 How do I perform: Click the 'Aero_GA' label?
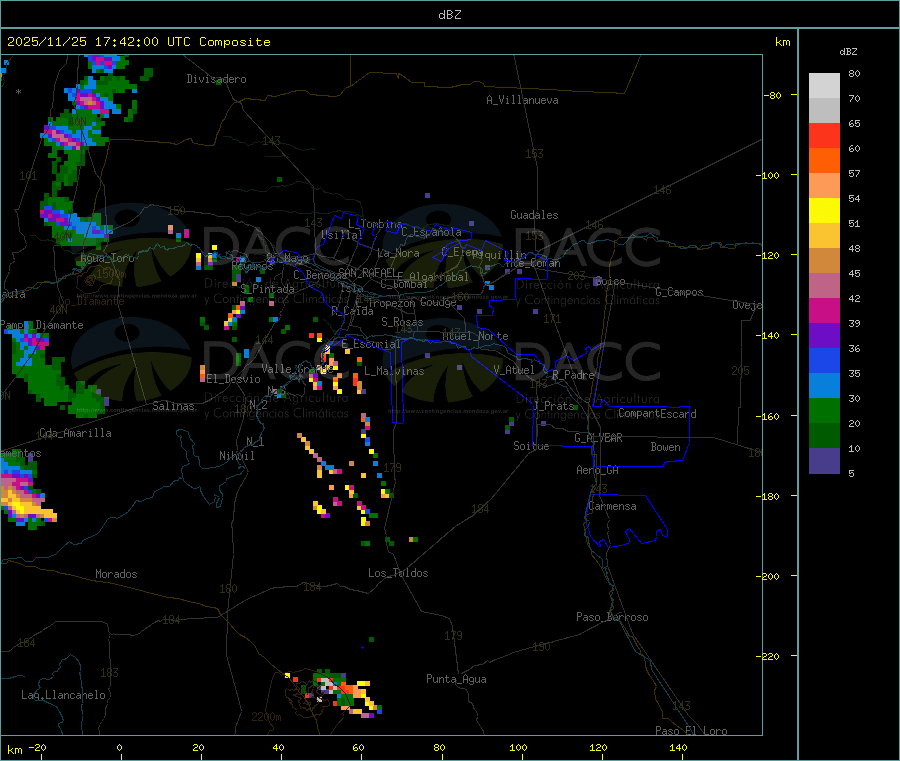click(x=598, y=470)
